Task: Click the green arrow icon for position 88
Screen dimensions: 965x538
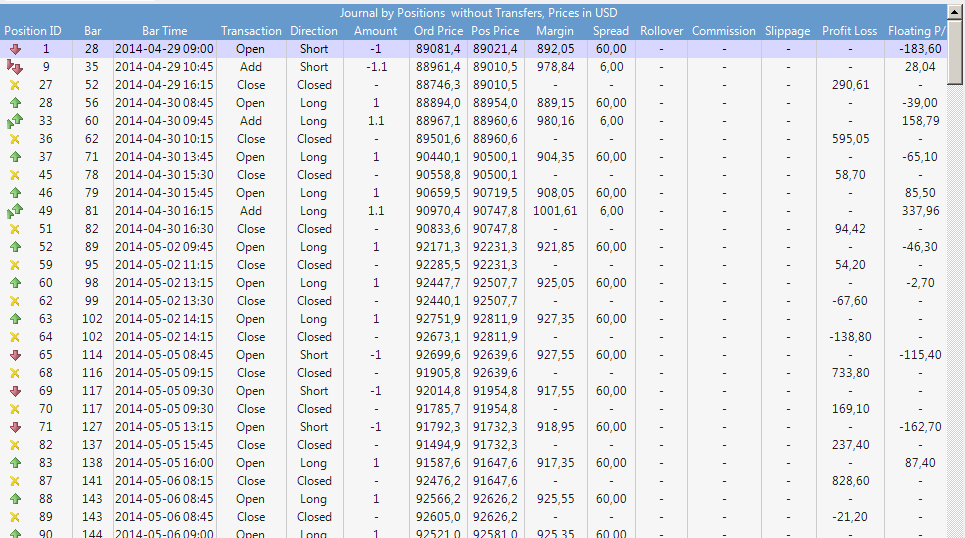Action: pos(15,499)
